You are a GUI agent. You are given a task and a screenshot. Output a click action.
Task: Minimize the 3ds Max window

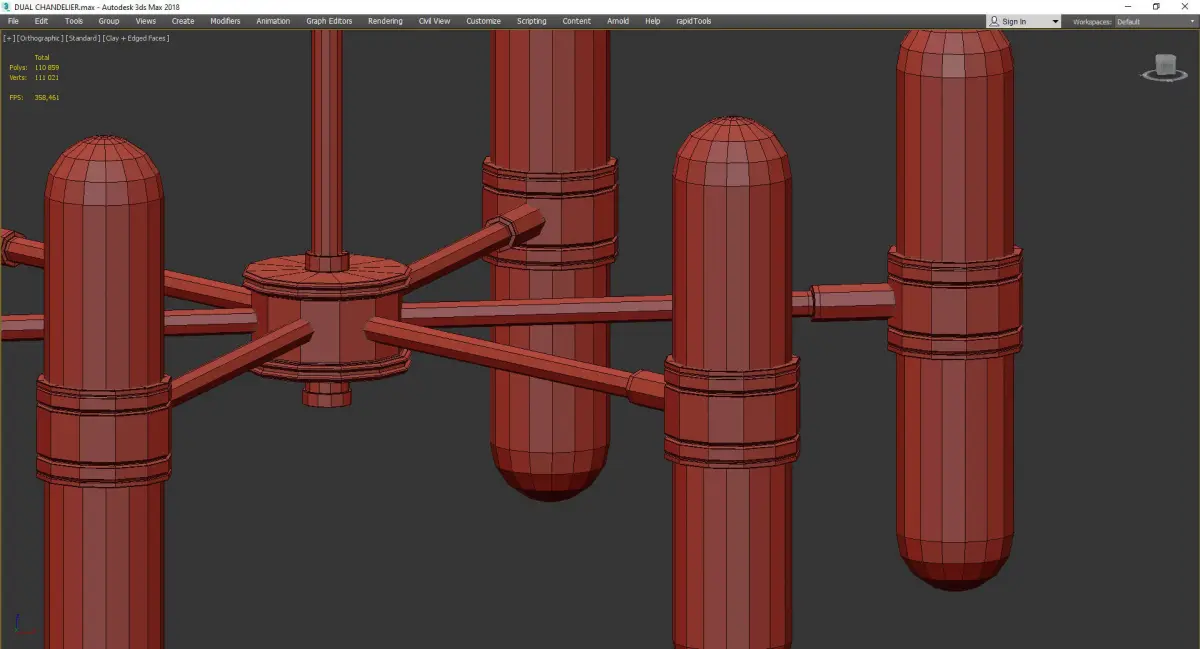(1128, 6)
